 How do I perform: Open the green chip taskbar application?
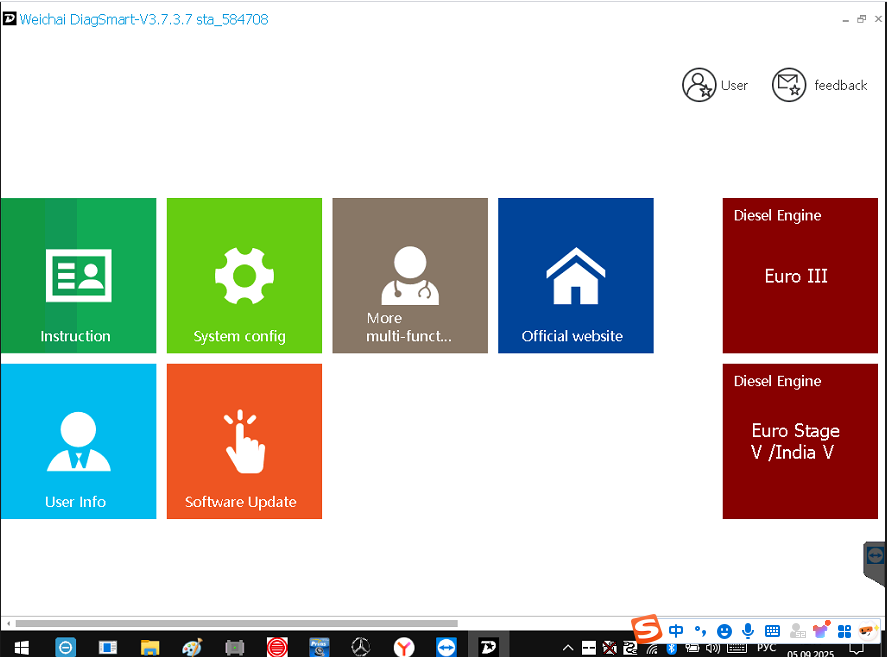[235, 647]
